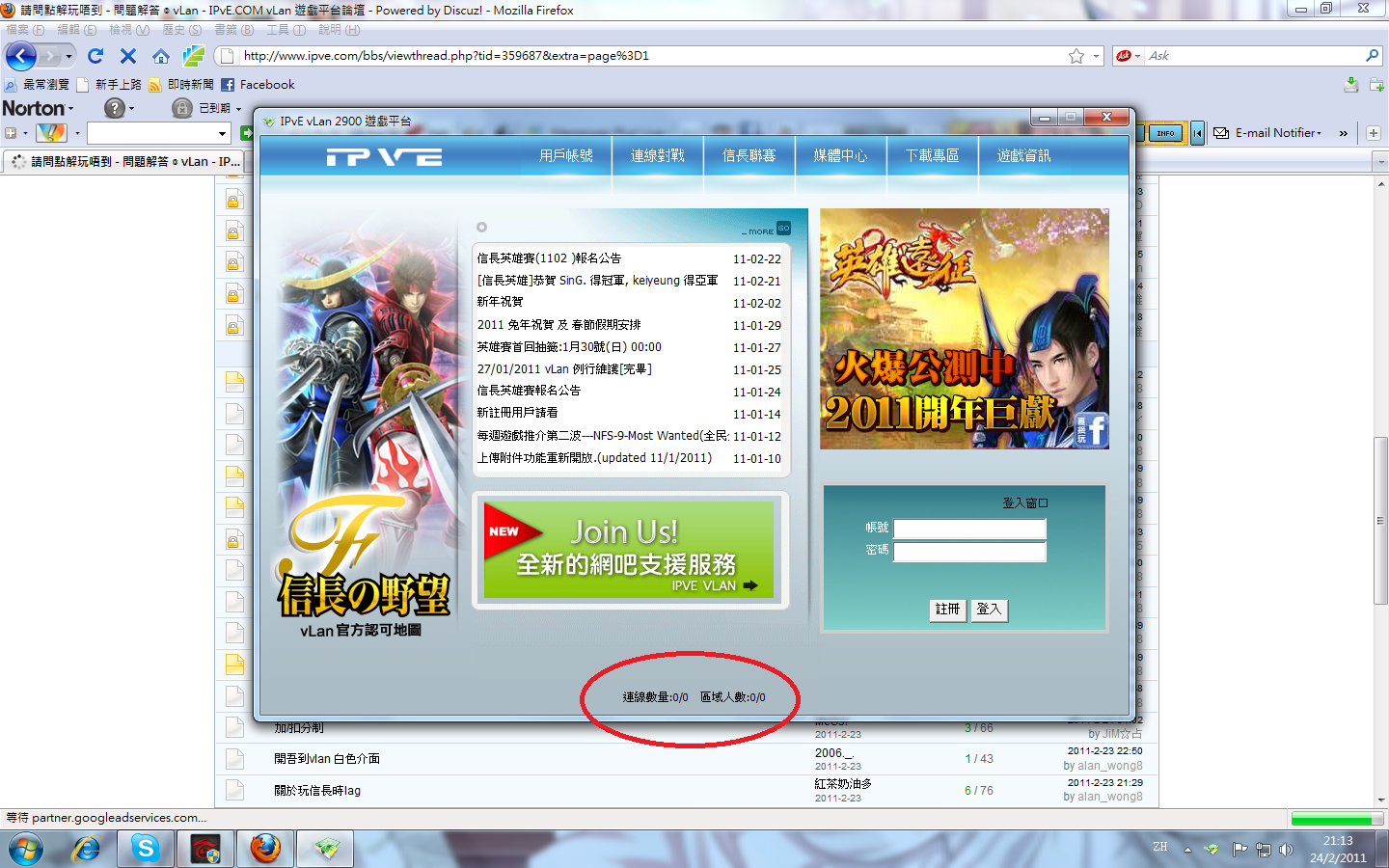Click the 密碼 password input field
The image size is (1389, 868).
969,552
